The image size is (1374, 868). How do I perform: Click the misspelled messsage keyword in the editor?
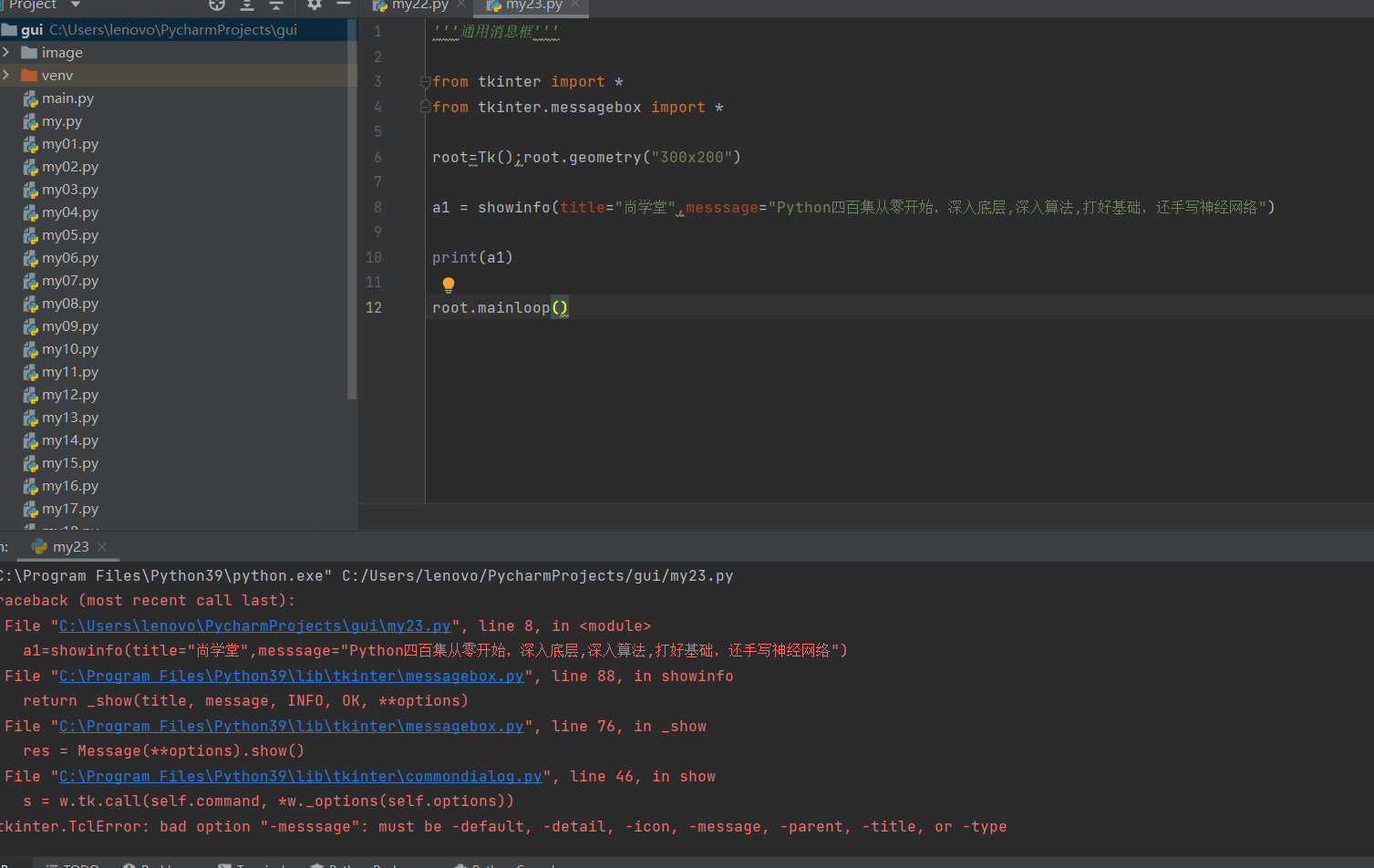(x=722, y=207)
